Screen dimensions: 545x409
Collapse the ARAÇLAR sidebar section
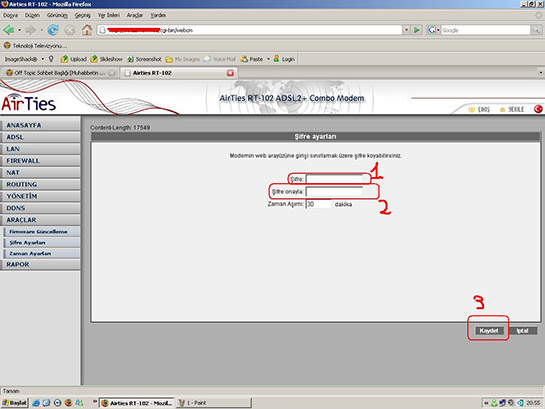pyautogui.click(x=40, y=220)
